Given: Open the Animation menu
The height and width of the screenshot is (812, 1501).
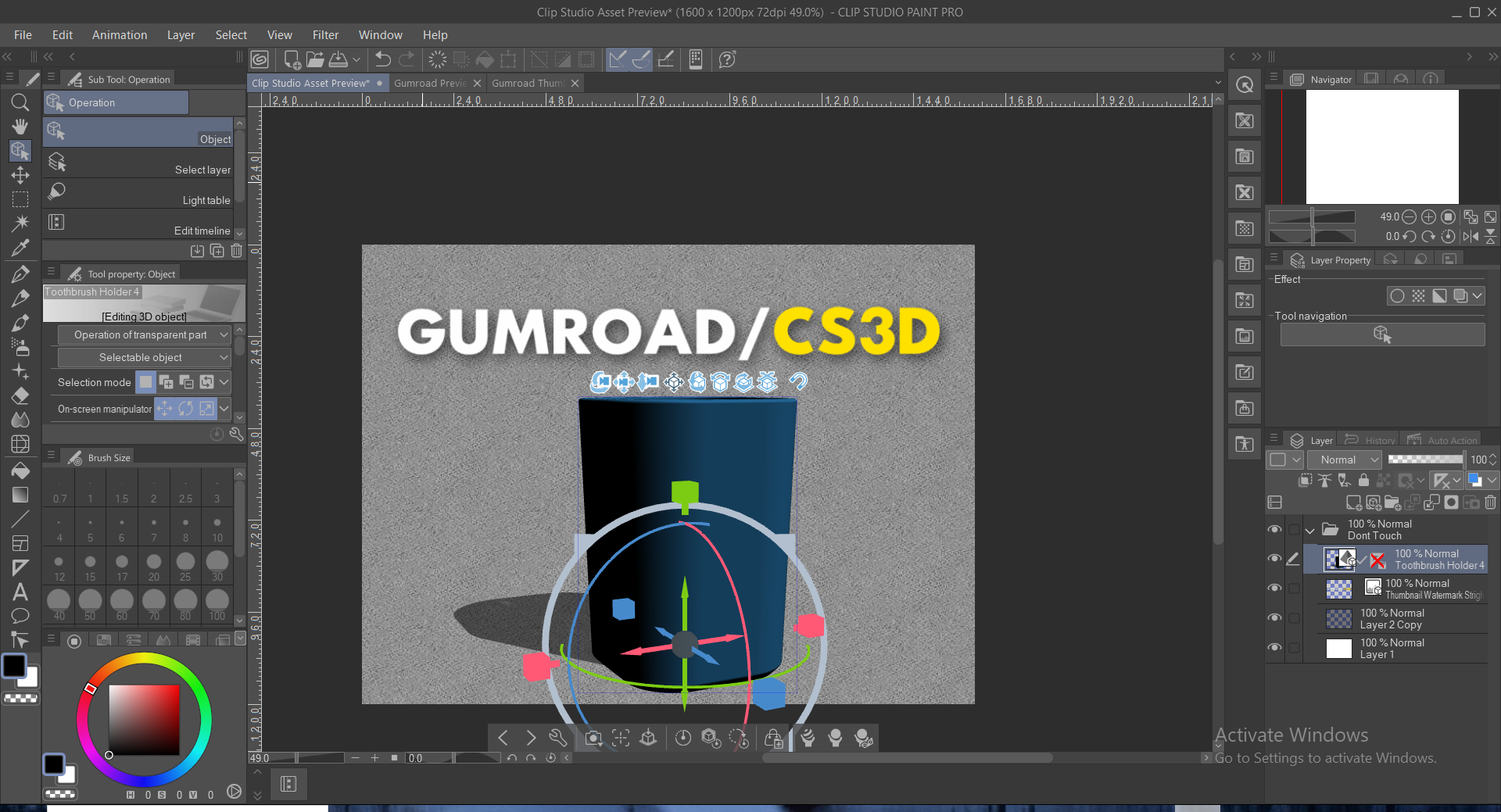Looking at the screenshot, I should point(120,35).
